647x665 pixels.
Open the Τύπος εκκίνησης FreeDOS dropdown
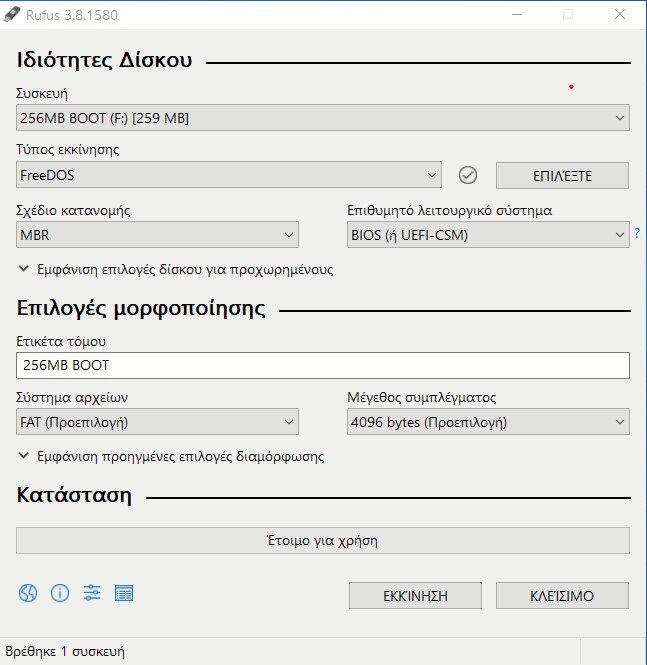click(229, 174)
